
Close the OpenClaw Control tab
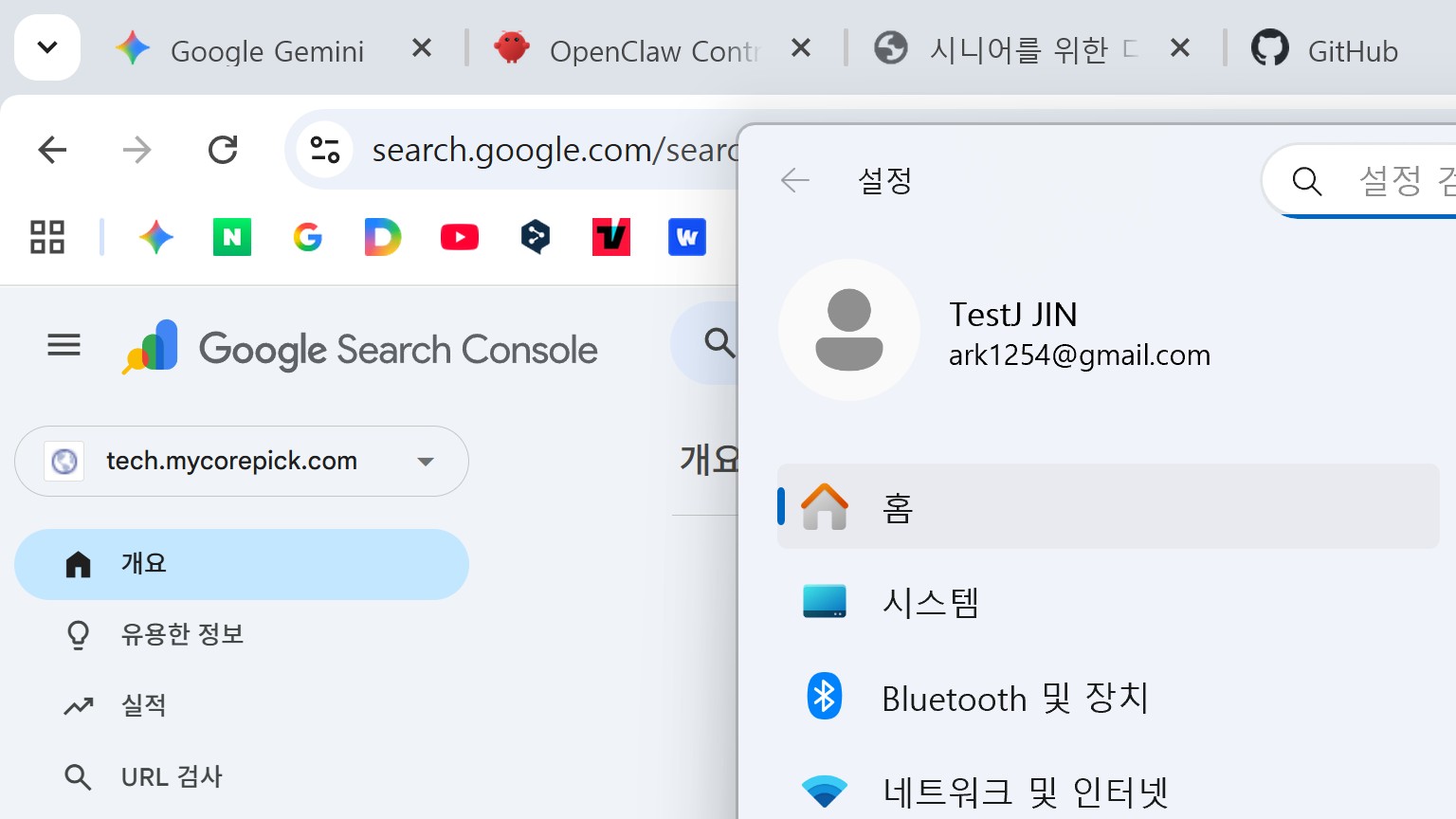(801, 47)
